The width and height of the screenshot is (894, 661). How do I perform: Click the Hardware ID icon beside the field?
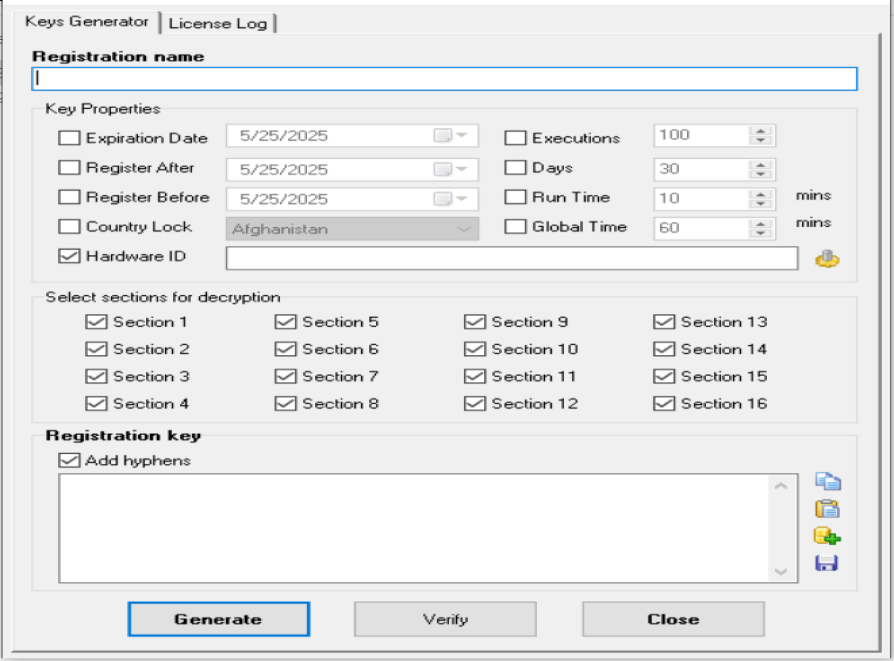826,259
